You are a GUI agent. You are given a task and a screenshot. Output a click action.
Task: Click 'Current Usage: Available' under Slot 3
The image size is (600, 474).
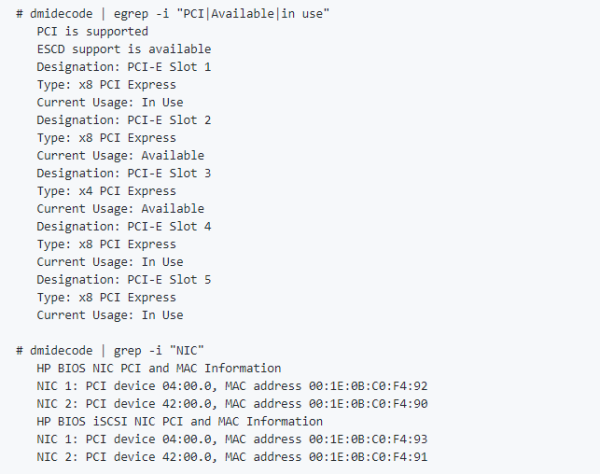pyautogui.click(x=120, y=209)
